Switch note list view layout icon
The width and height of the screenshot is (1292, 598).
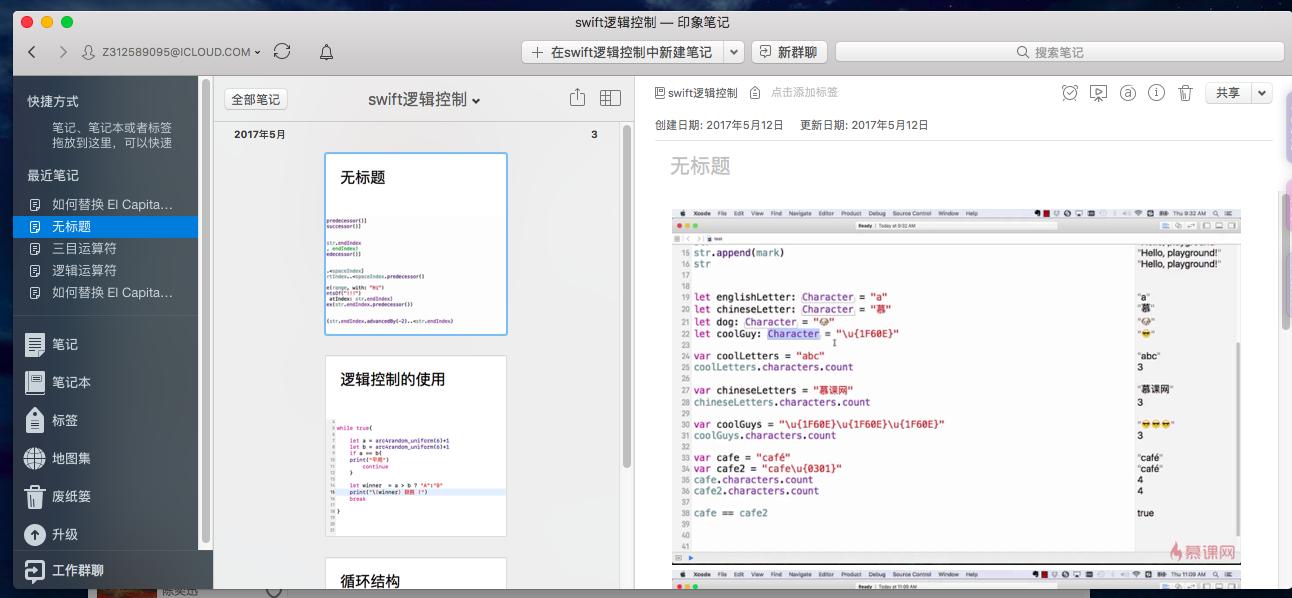pos(607,97)
